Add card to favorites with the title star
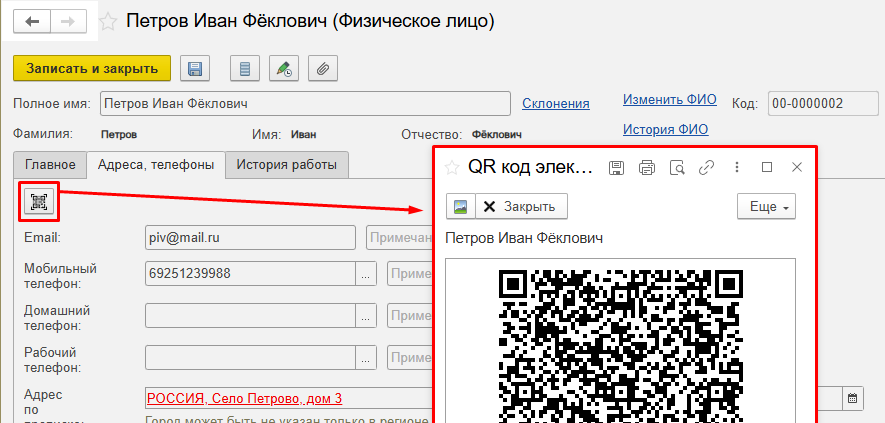This screenshot has height=423, width=885. [108, 21]
